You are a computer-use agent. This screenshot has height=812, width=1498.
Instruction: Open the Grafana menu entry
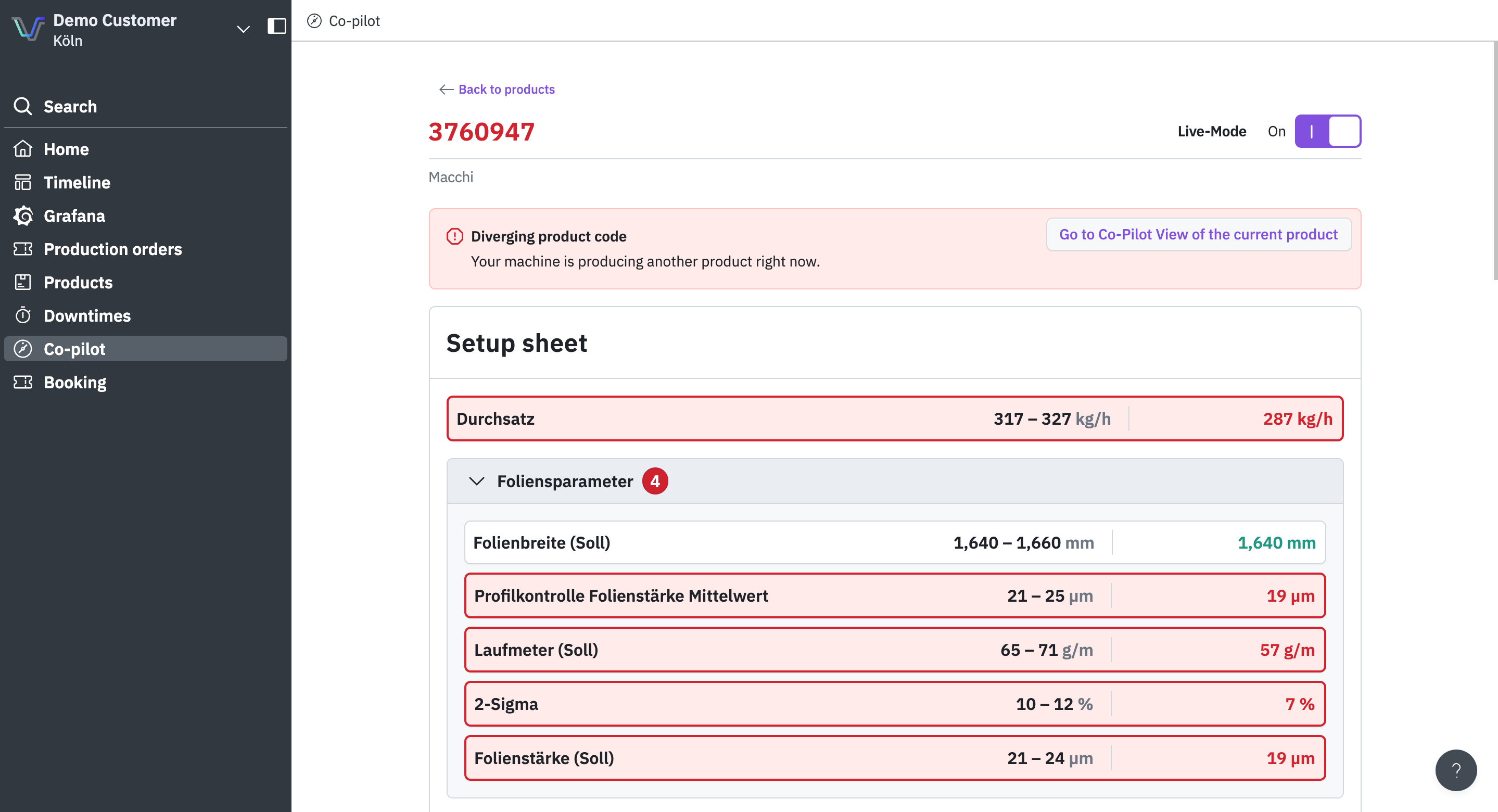click(x=145, y=216)
